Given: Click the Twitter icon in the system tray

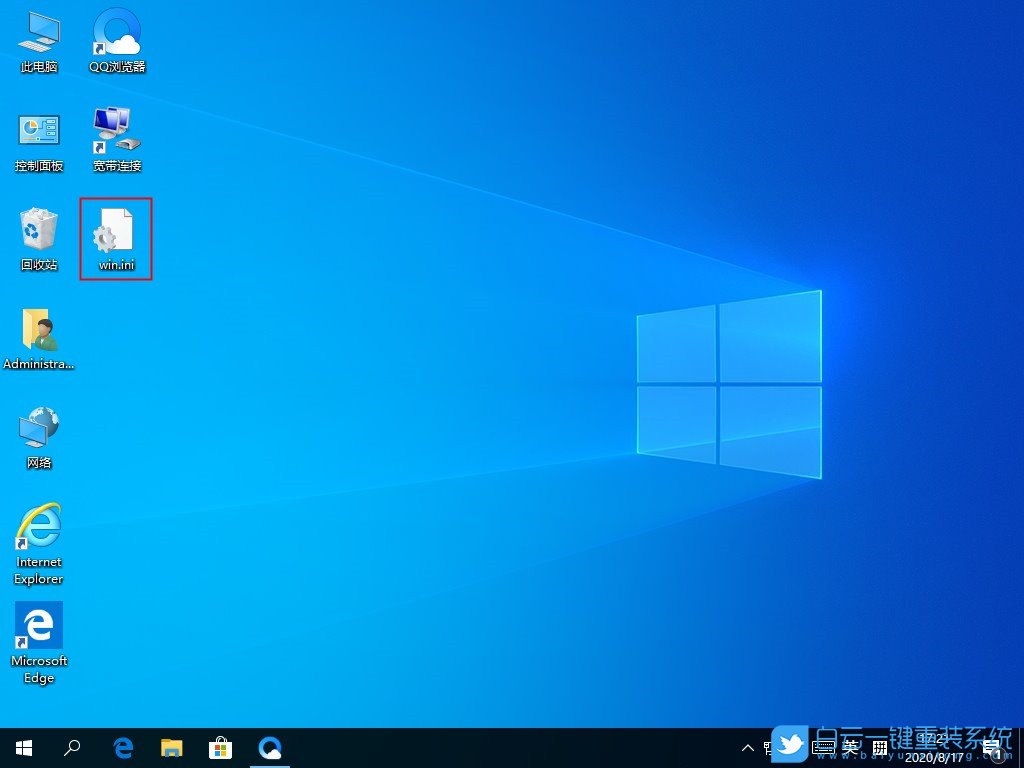Looking at the screenshot, I should coord(790,746).
